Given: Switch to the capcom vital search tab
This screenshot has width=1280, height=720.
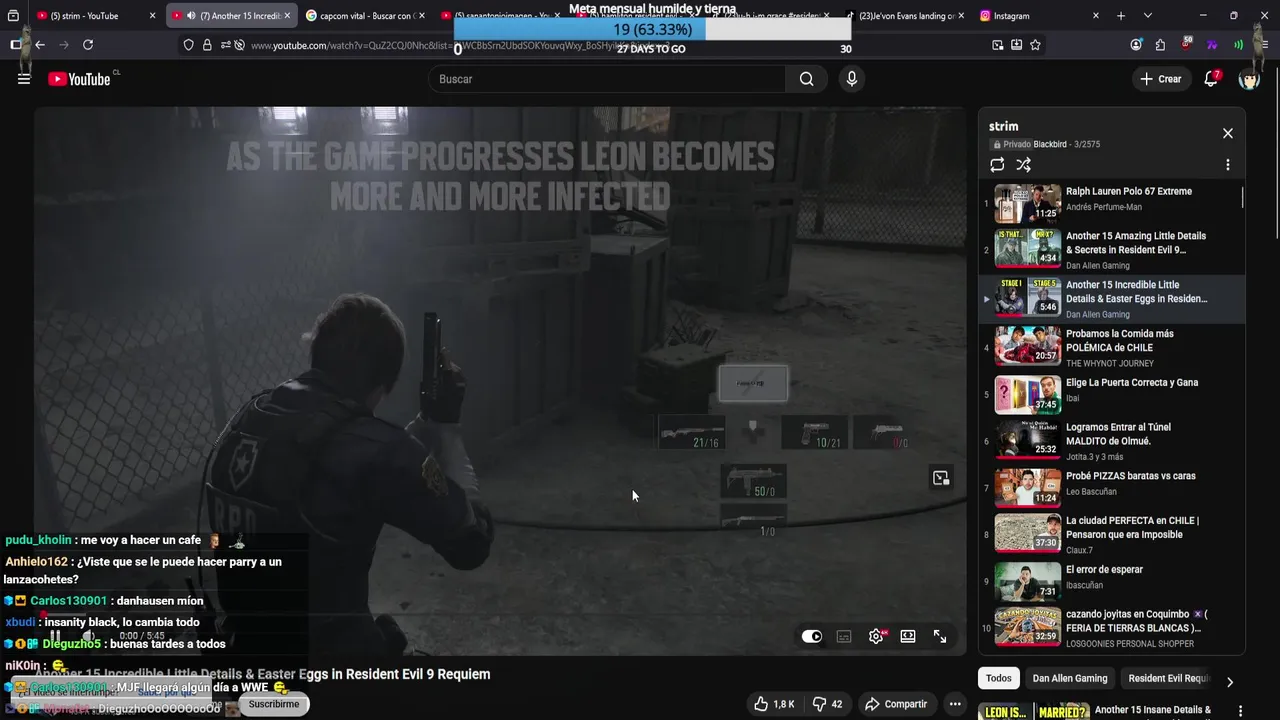Looking at the screenshot, I should (x=365, y=16).
